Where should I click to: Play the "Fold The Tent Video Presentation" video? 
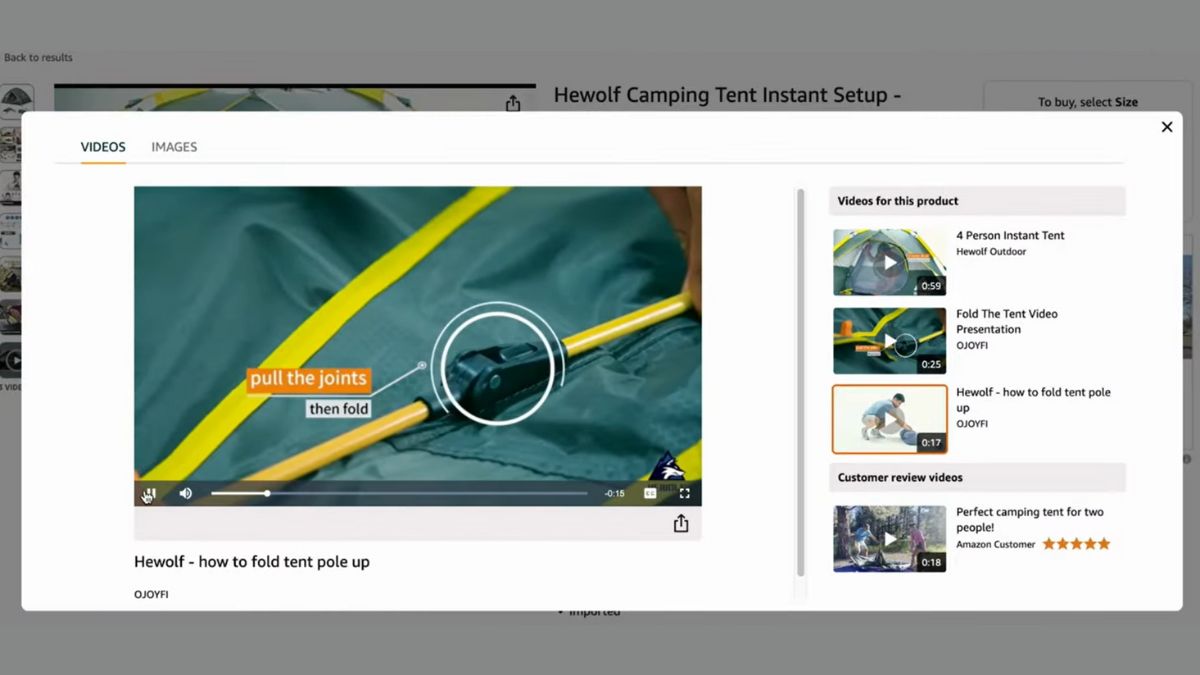tap(889, 340)
